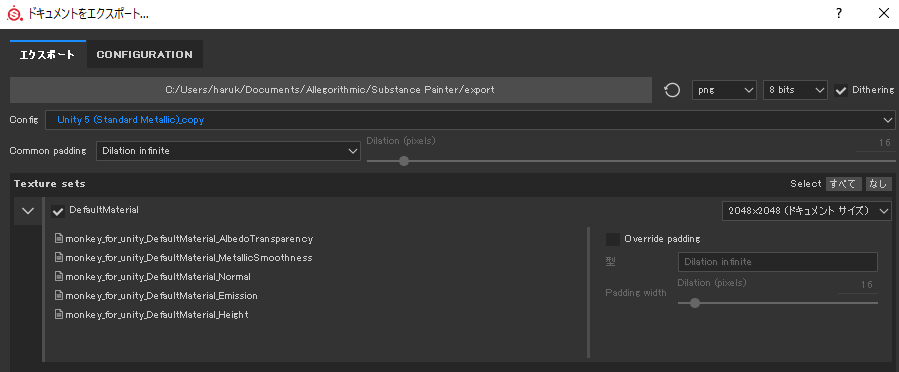Click the padding width value field

(x=858, y=285)
